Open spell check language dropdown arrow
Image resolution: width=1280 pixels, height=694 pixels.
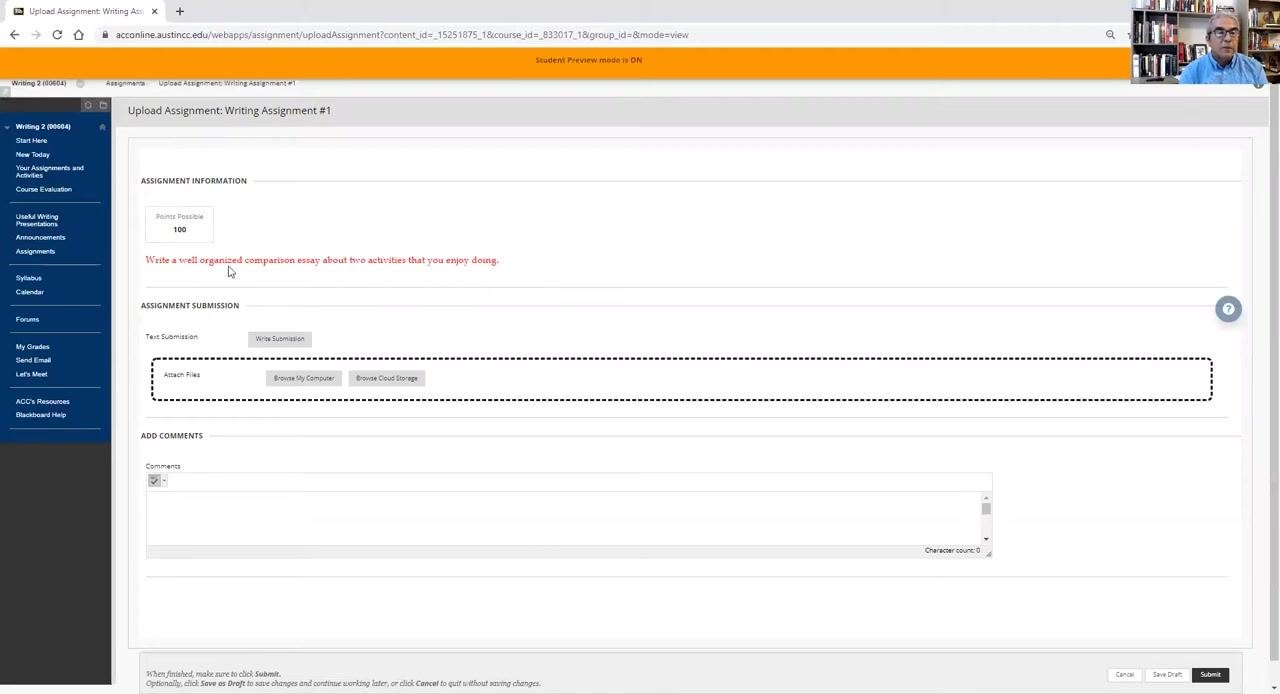coord(164,481)
